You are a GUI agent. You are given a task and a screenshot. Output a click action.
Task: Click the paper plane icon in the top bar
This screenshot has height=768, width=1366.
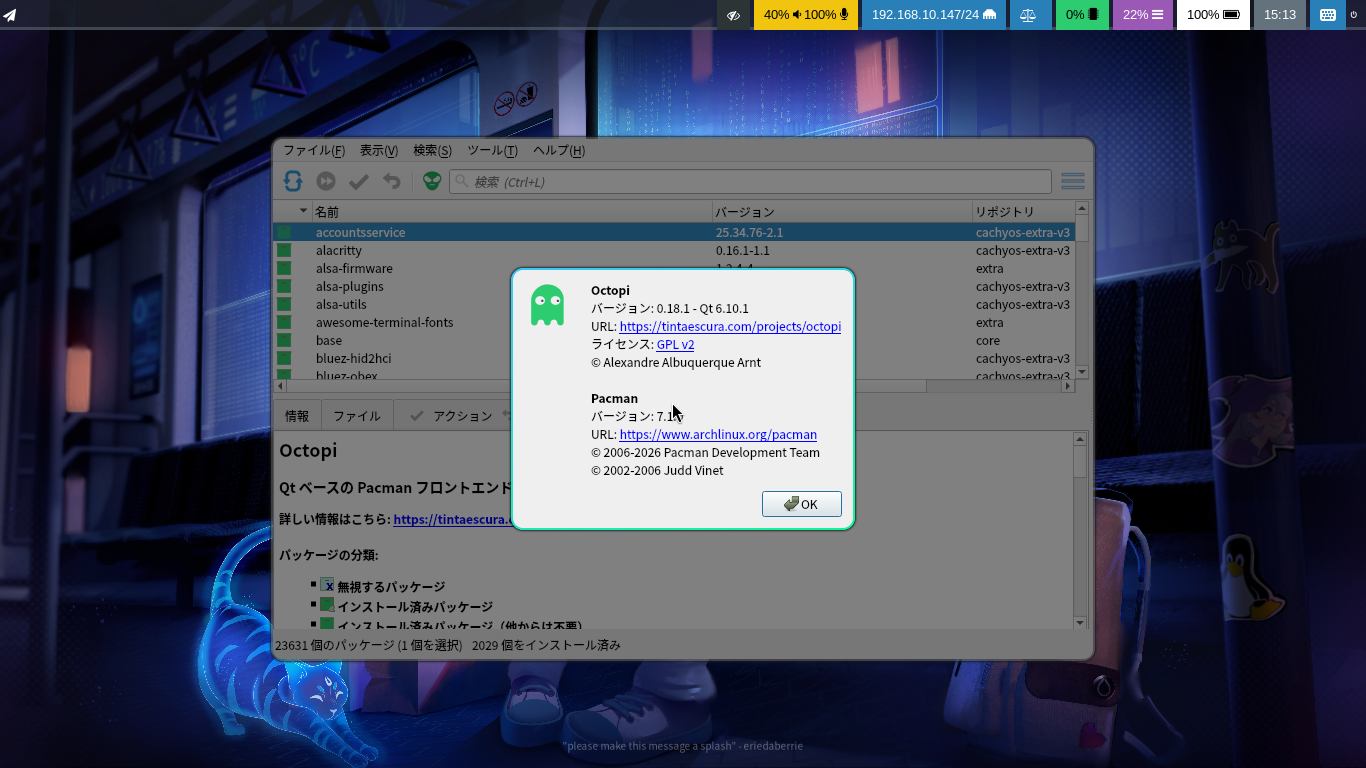10,15
